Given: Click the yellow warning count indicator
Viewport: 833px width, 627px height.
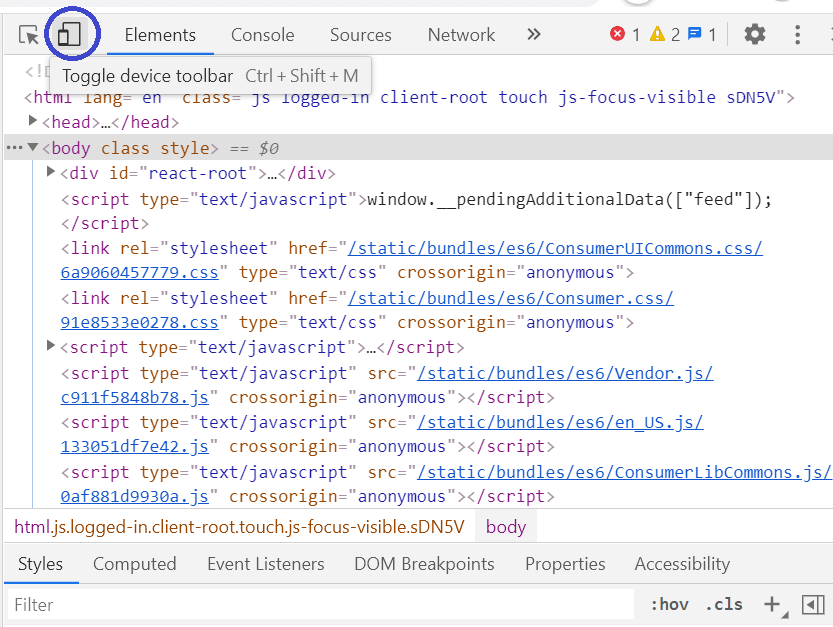Looking at the screenshot, I should (665, 35).
